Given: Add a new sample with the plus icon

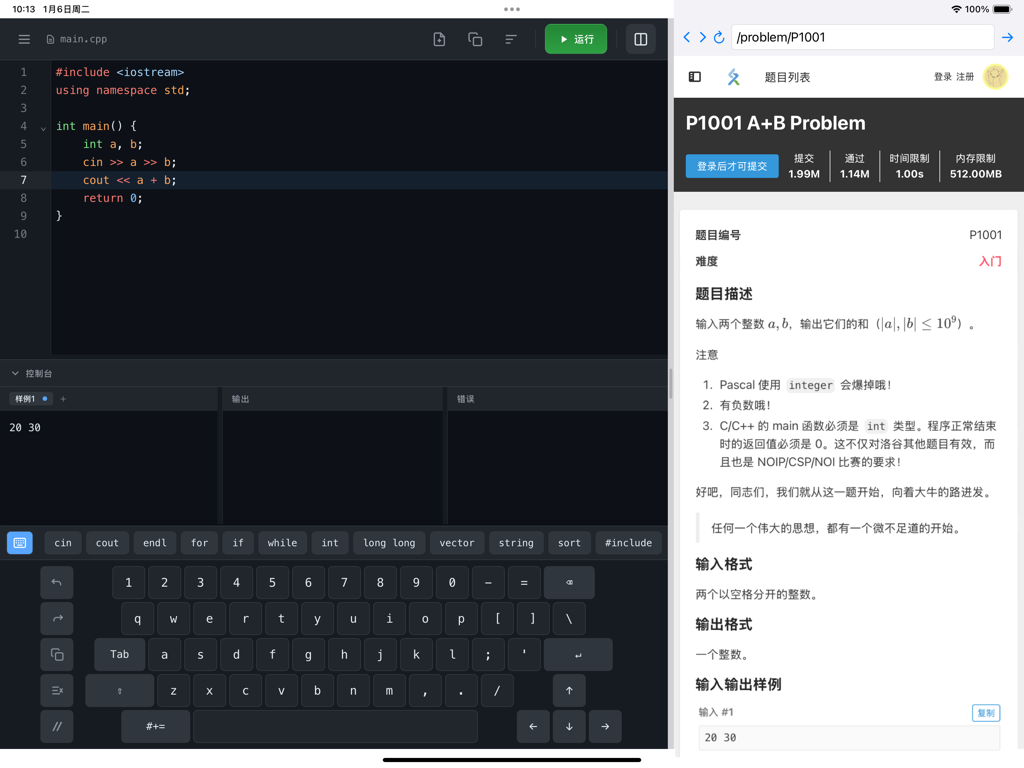Looking at the screenshot, I should click(x=63, y=398).
